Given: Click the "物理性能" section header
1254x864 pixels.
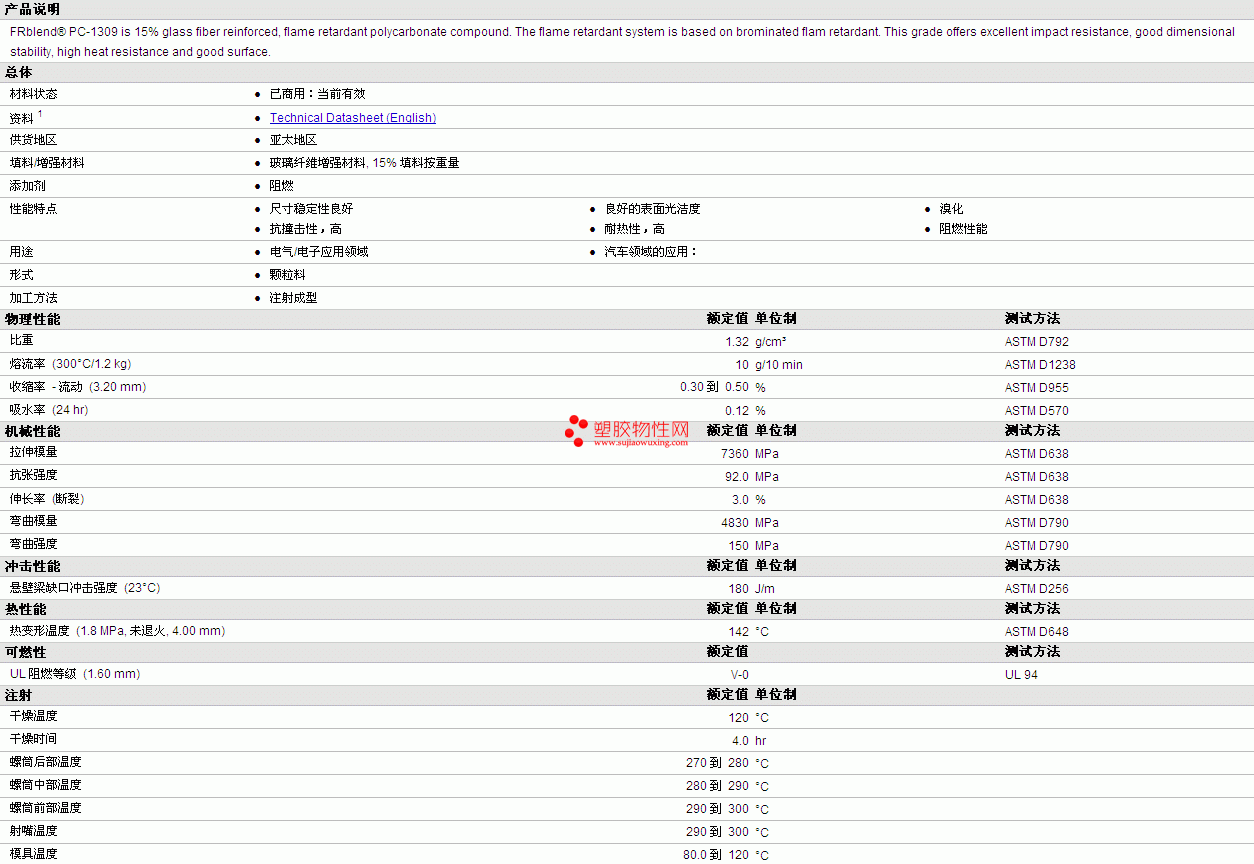Looking at the screenshot, I should click(33, 319).
